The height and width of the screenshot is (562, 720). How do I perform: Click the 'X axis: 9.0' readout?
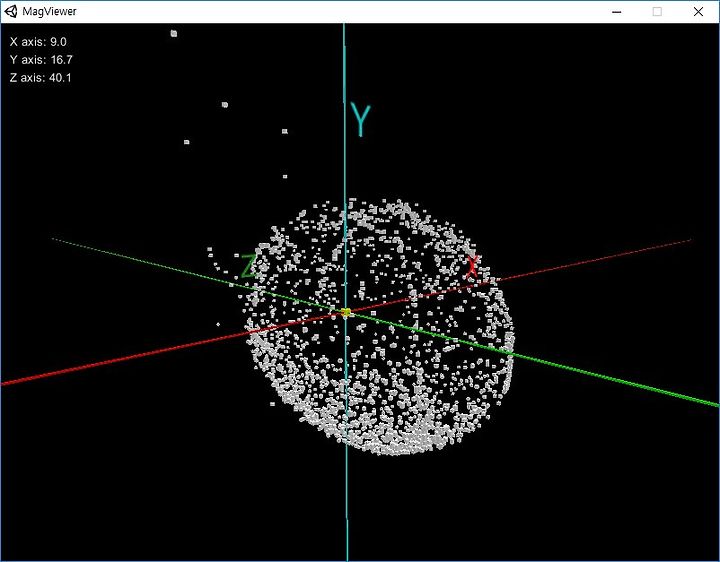pyautogui.click(x=38, y=42)
